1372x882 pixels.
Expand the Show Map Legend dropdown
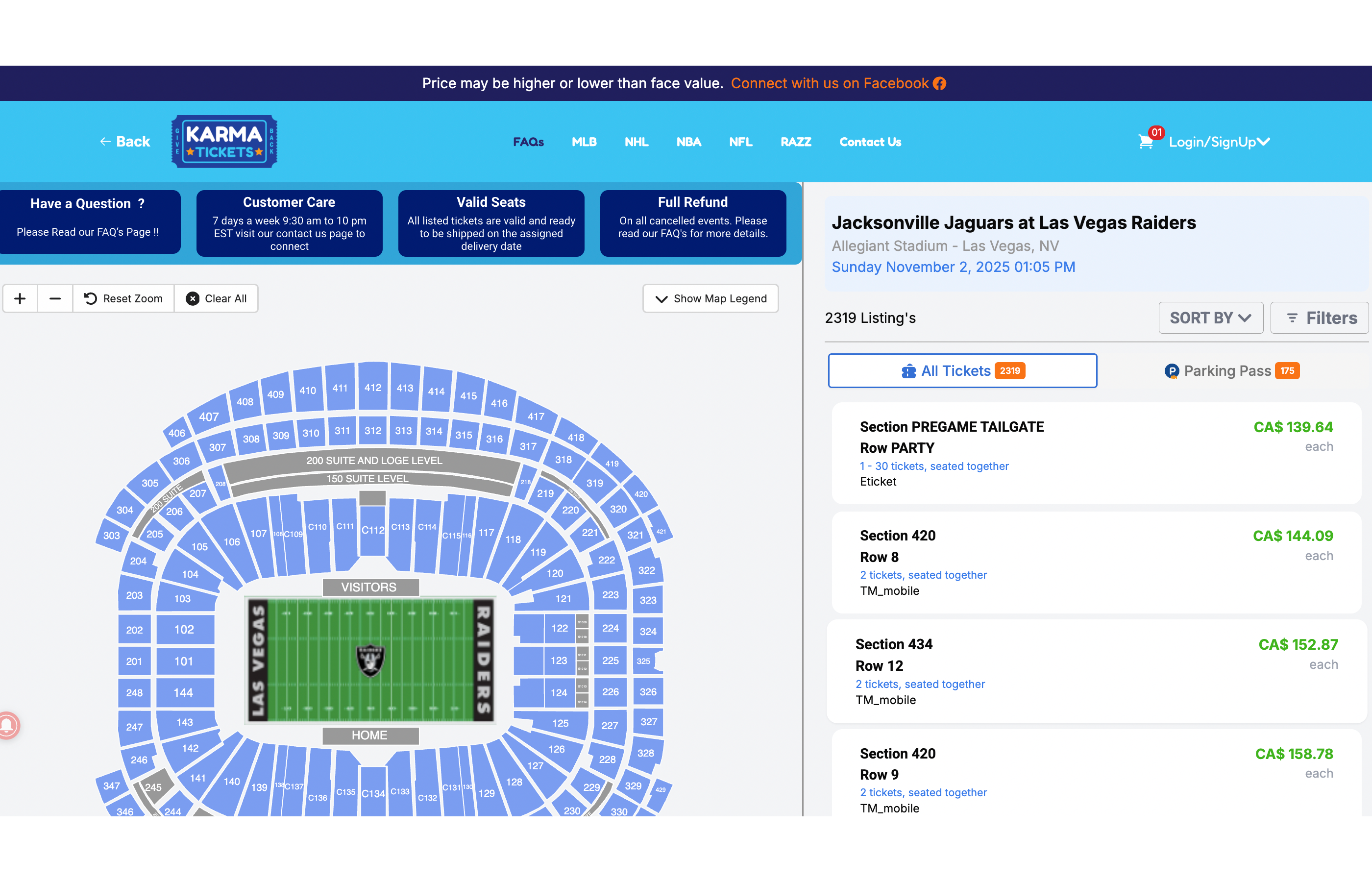coord(710,298)
